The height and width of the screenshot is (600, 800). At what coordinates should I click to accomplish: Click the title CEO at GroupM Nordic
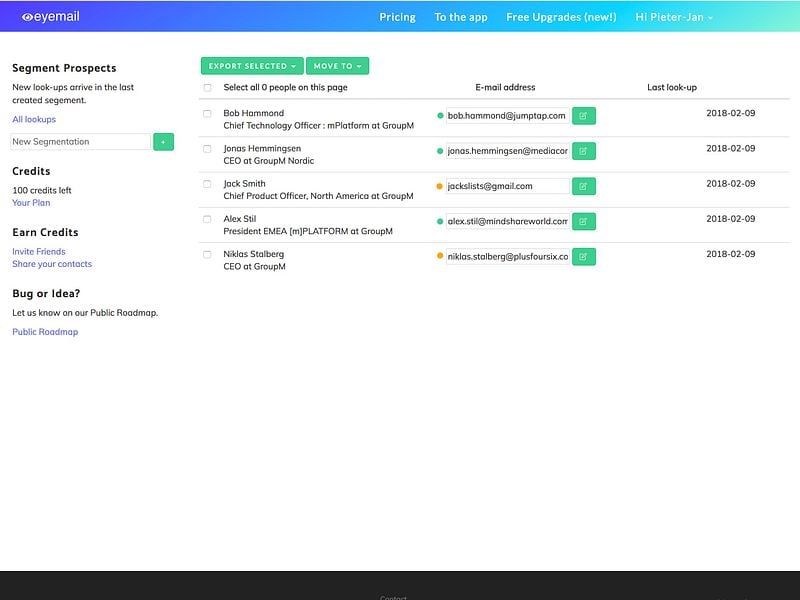(268, 161)
